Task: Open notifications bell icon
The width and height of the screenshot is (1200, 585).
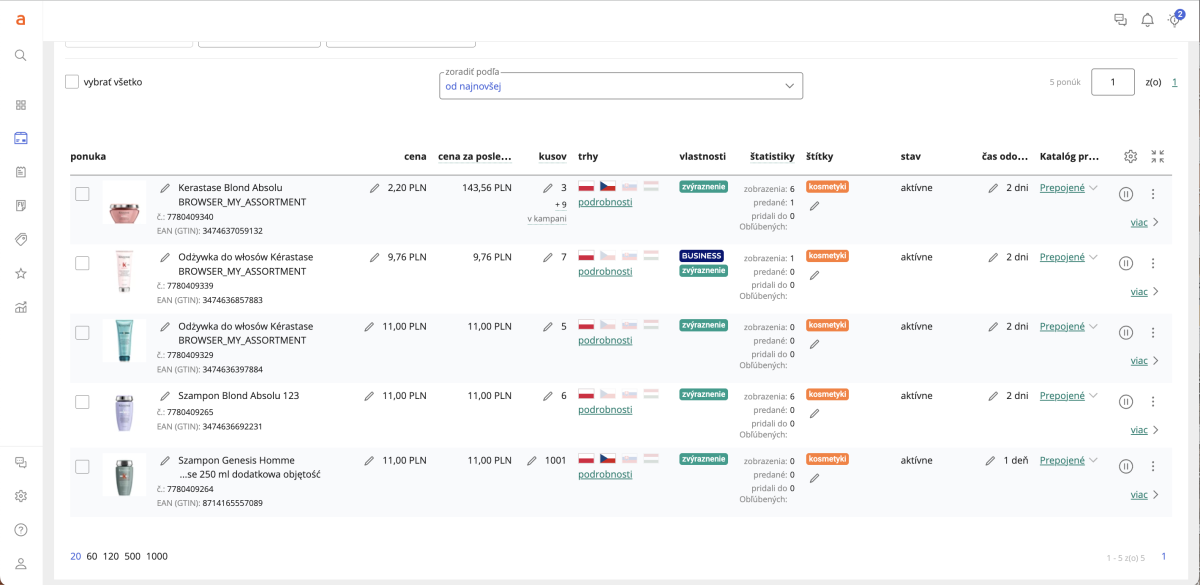Action: tap(1147, 20)
